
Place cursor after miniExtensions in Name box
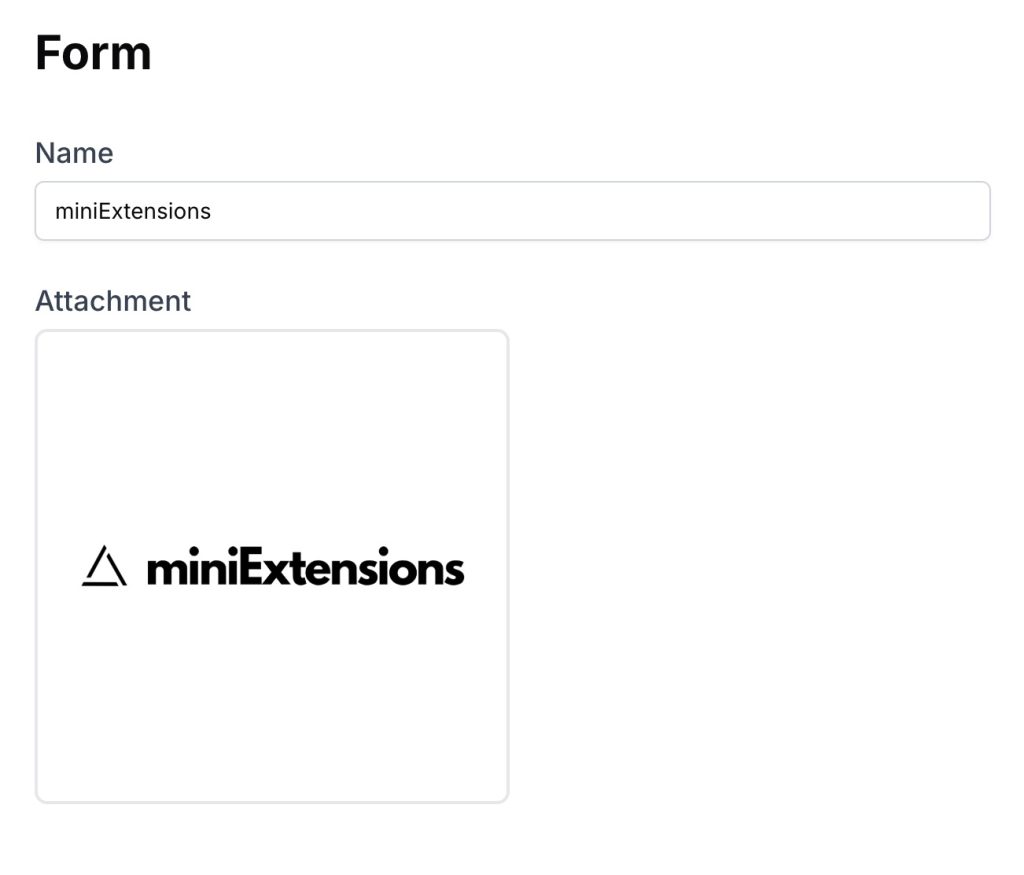pos(213,211)
